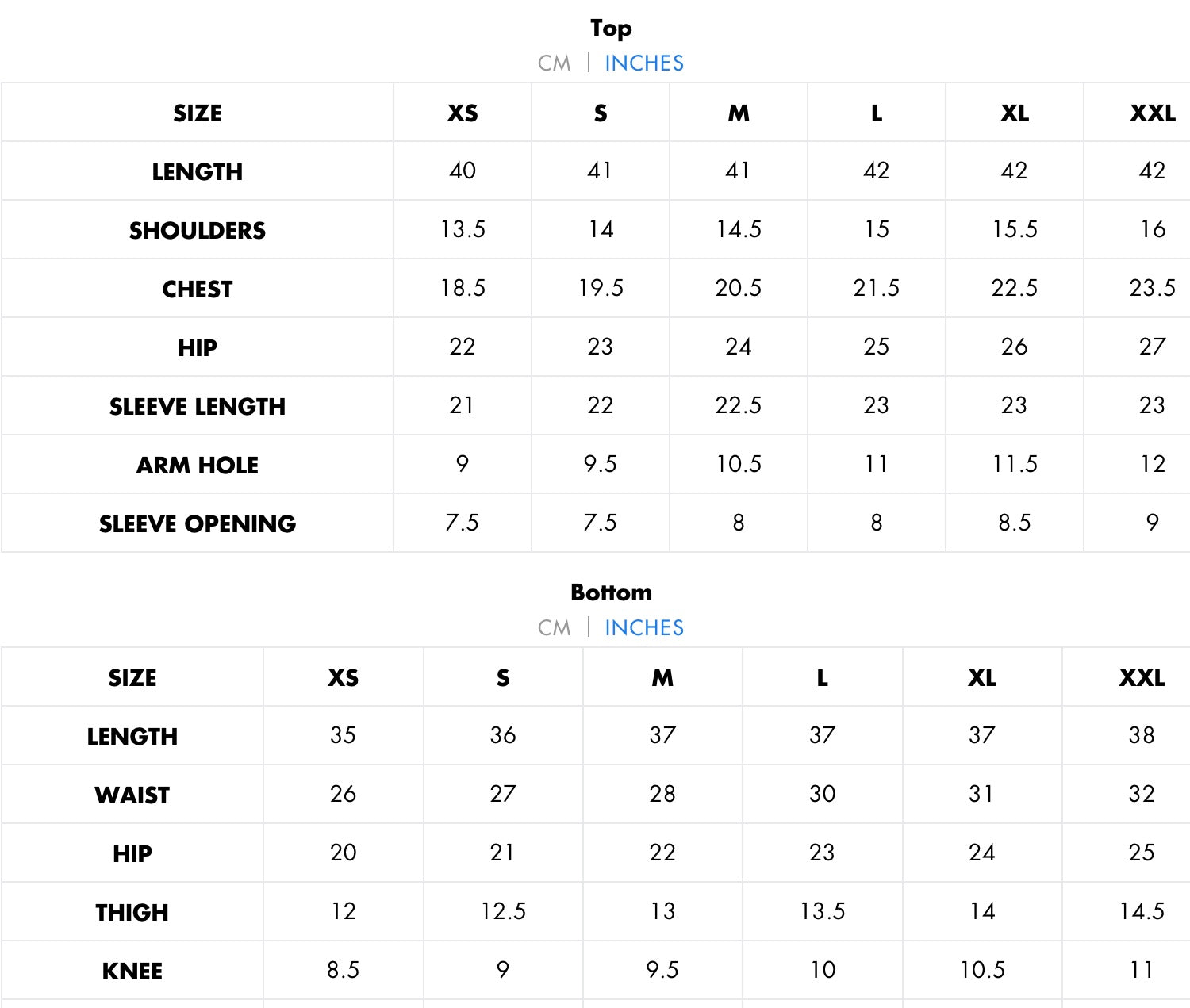The height and width of the screenshot is (1008, 1190).
Task: Switch Top size chart to CM
Action: click(x=554, y=63)
